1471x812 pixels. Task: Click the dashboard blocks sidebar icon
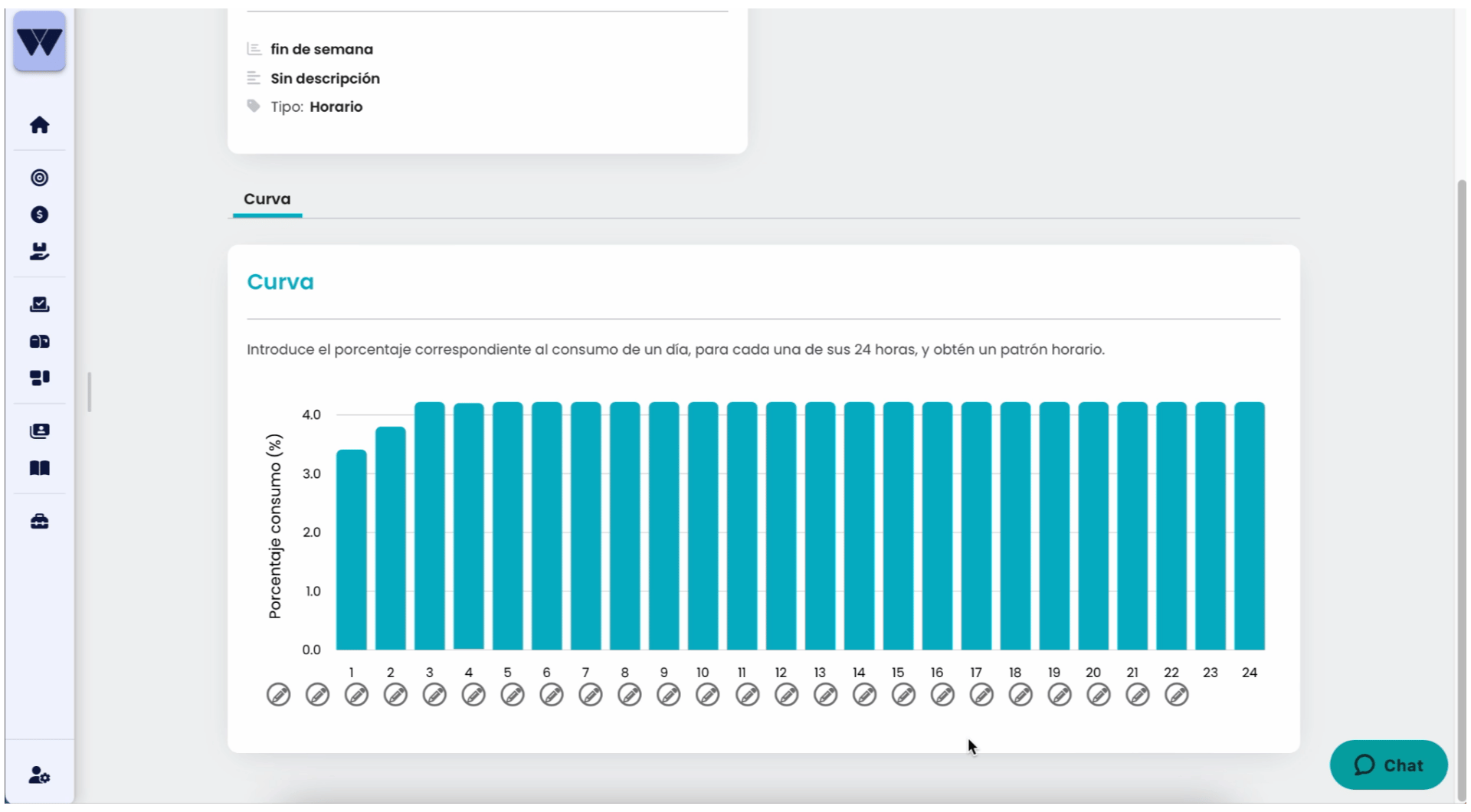tap(39, 378)
